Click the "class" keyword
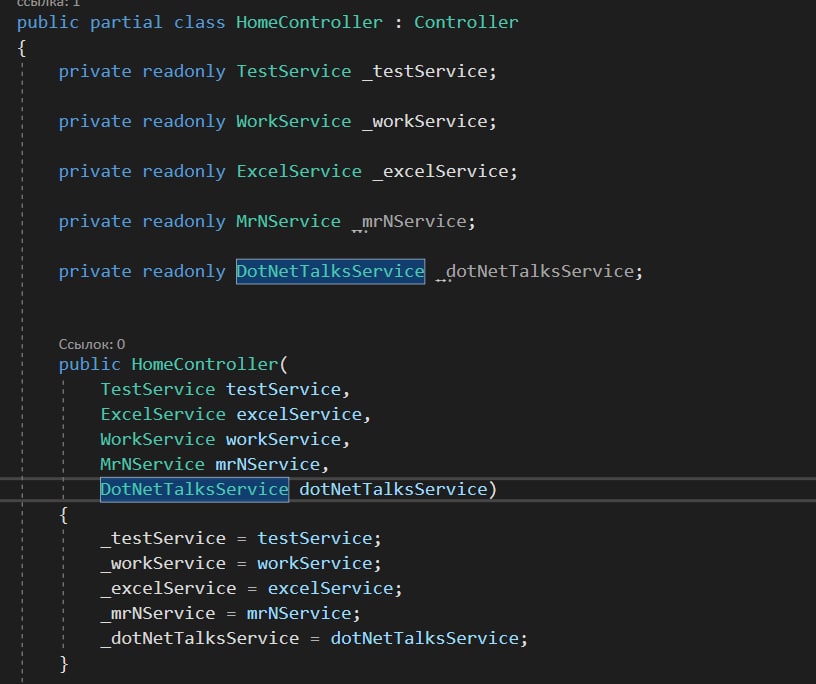This screenshot has height=684, width=816. click(x=199, y=22)
